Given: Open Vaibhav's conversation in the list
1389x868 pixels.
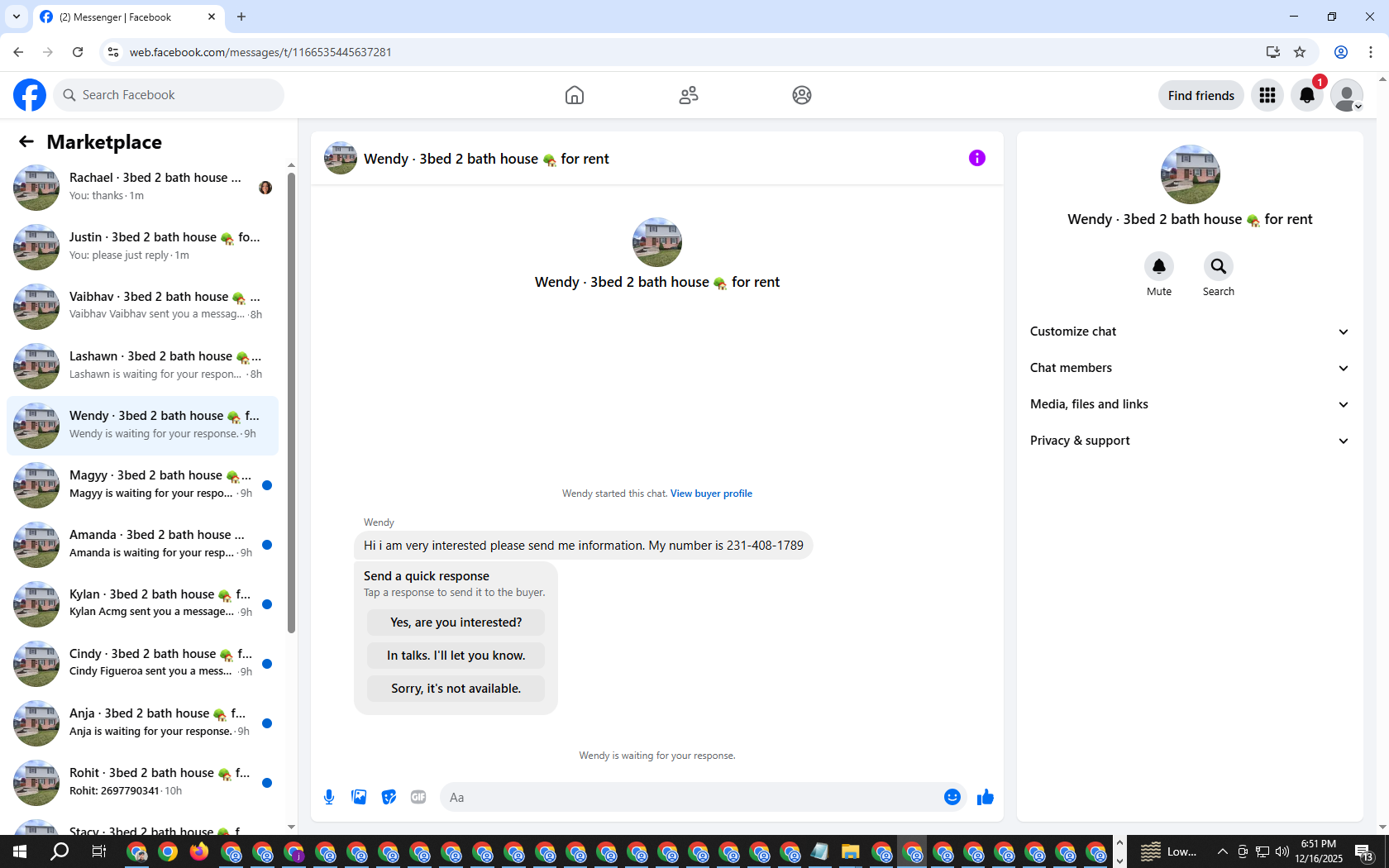Looking at the screenshot, I should [142, 307].
